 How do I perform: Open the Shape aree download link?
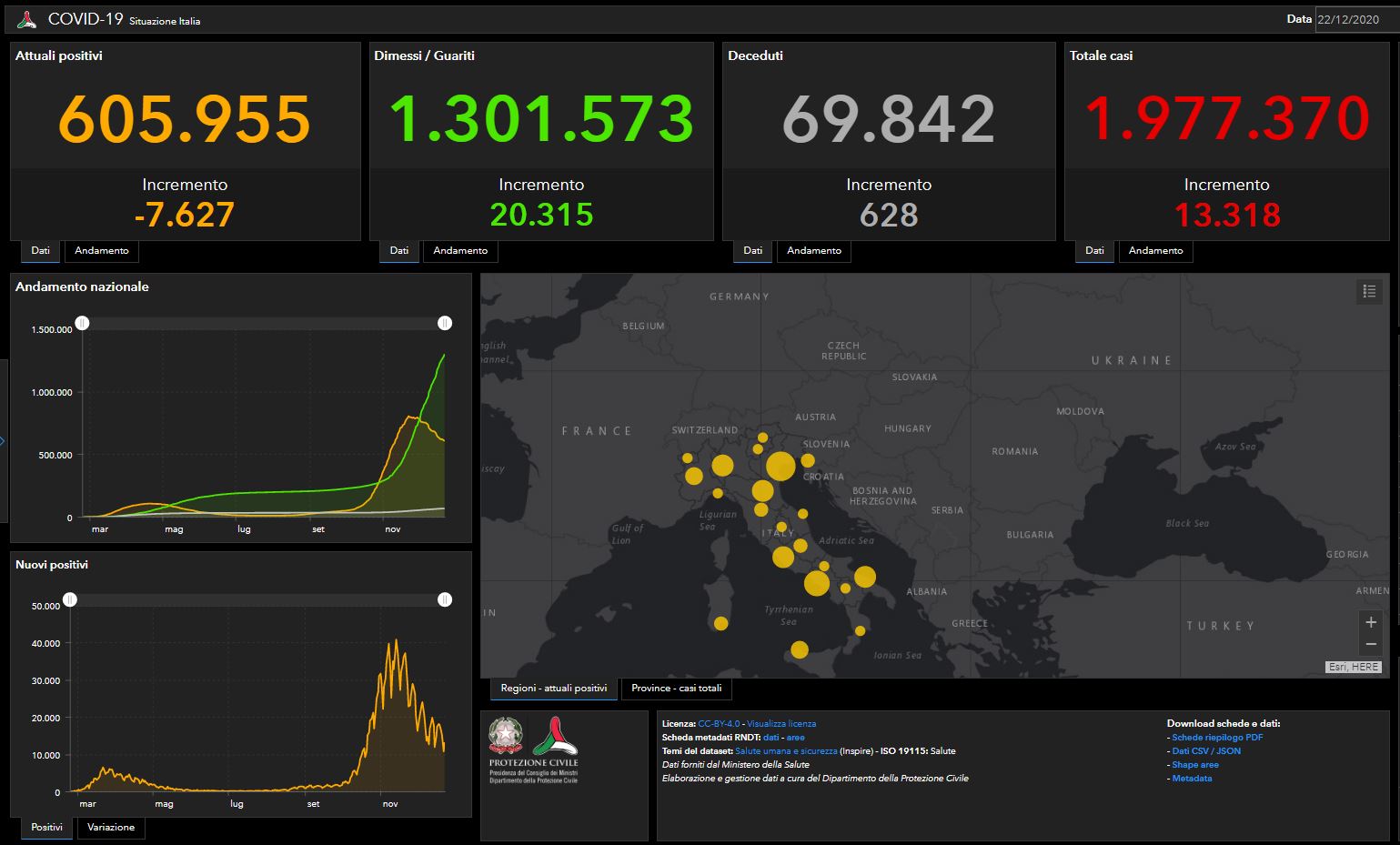(x=1195, y=765)
